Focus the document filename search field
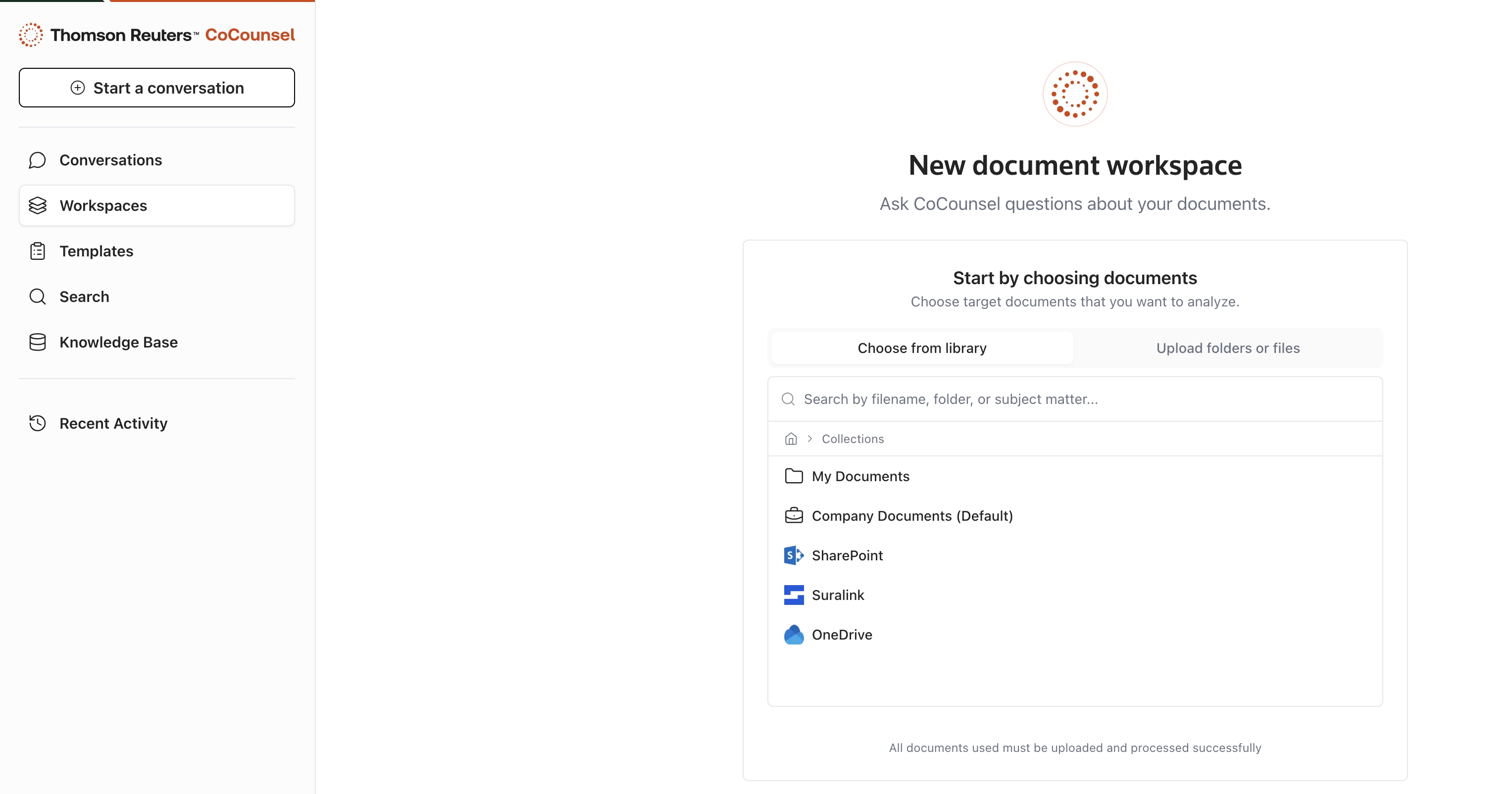Screen dimensions: 1512x794 [1086, 399]
